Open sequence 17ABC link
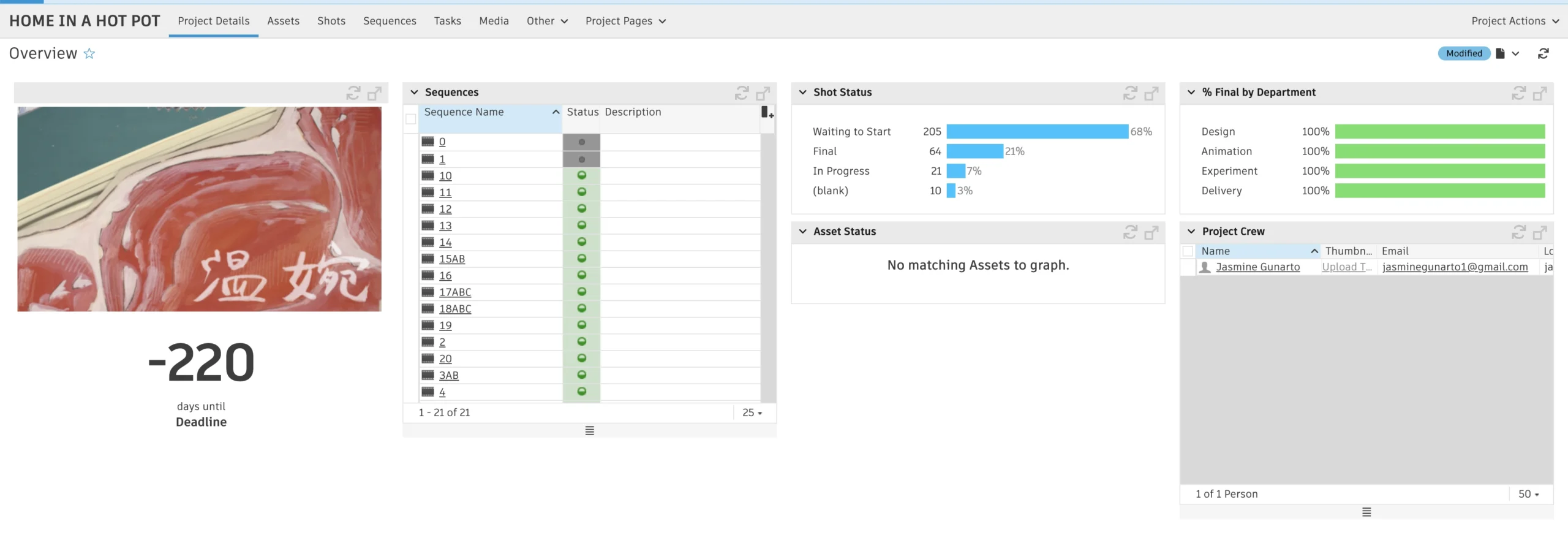The width and height of the screenshot is (1568, 540). point(455,292)
